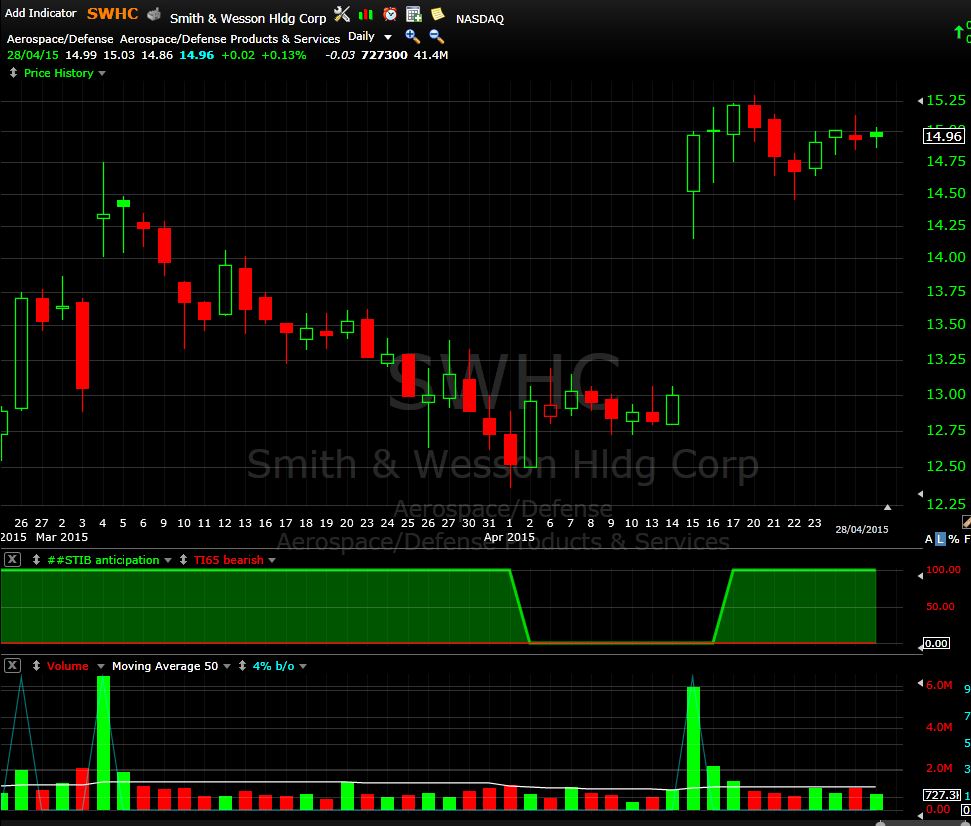Click the 14.96 current price box

click(944, 136)
